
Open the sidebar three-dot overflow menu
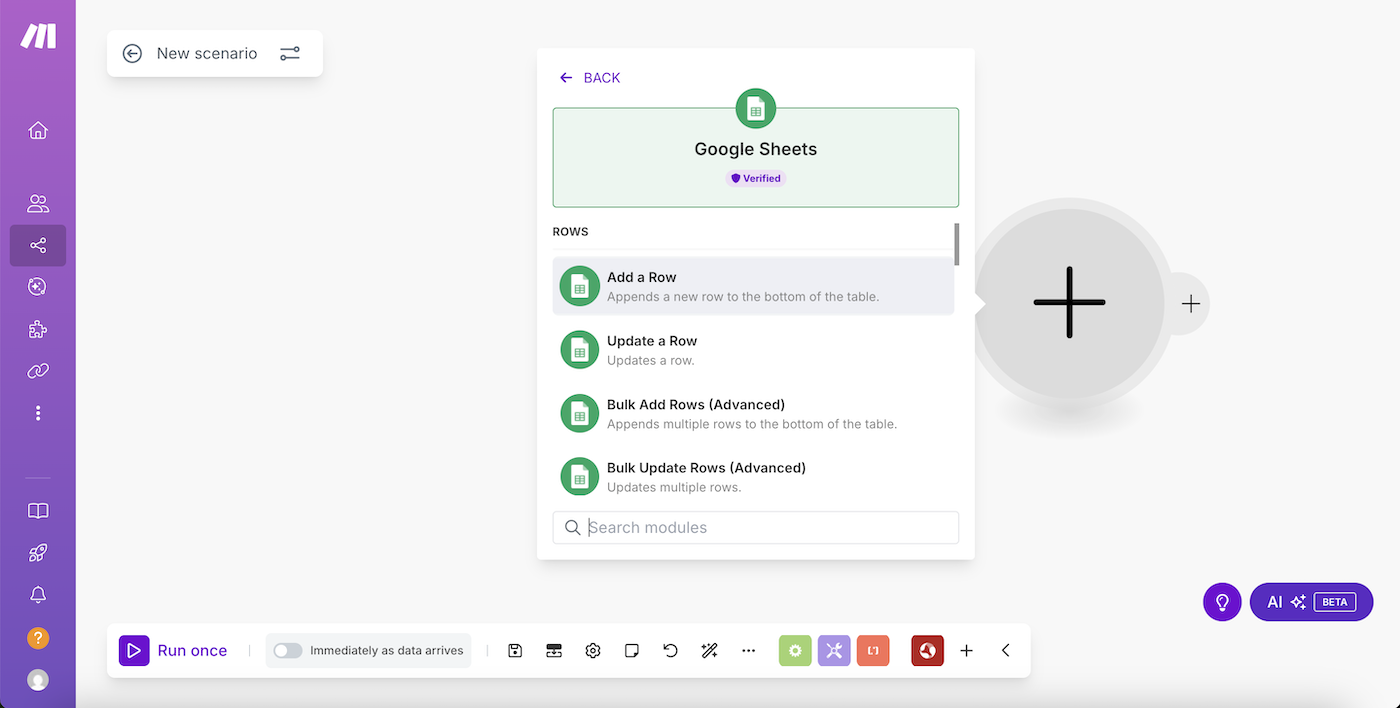pos(38,412)
